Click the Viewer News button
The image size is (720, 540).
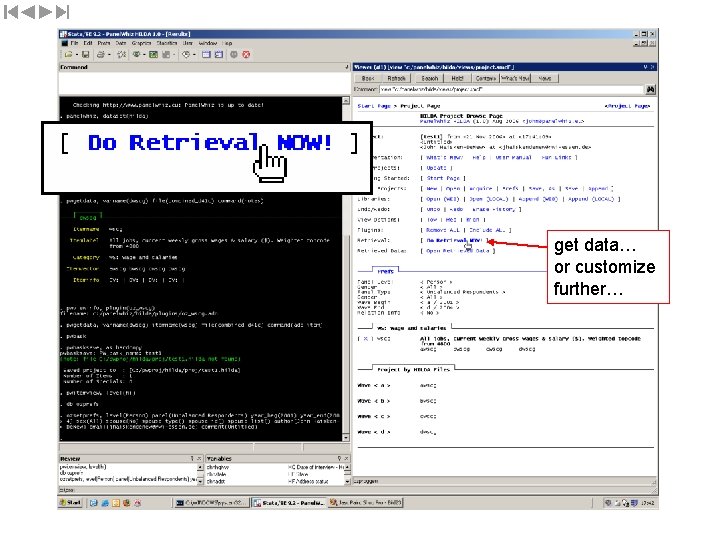[x=545, y=79]
